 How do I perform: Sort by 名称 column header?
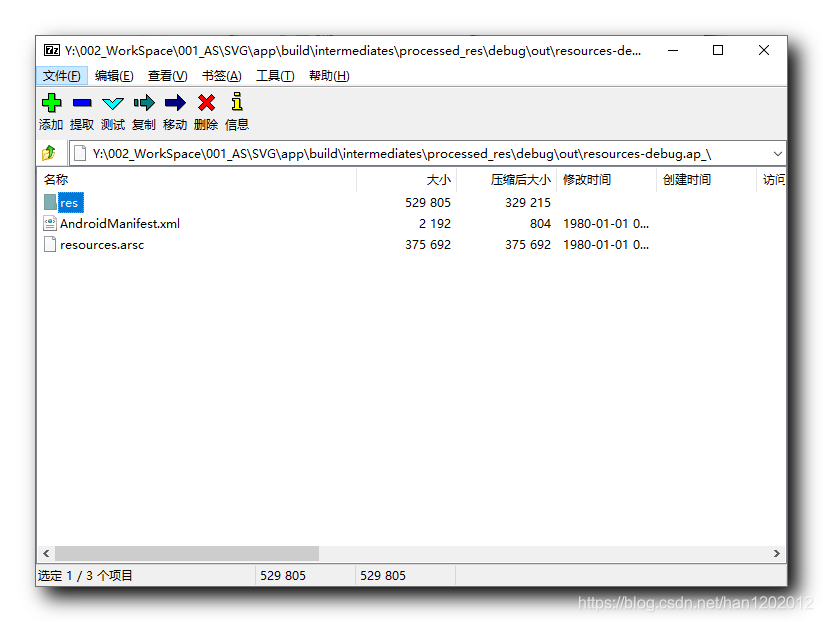pyautogui.click(x=197, y=180)
